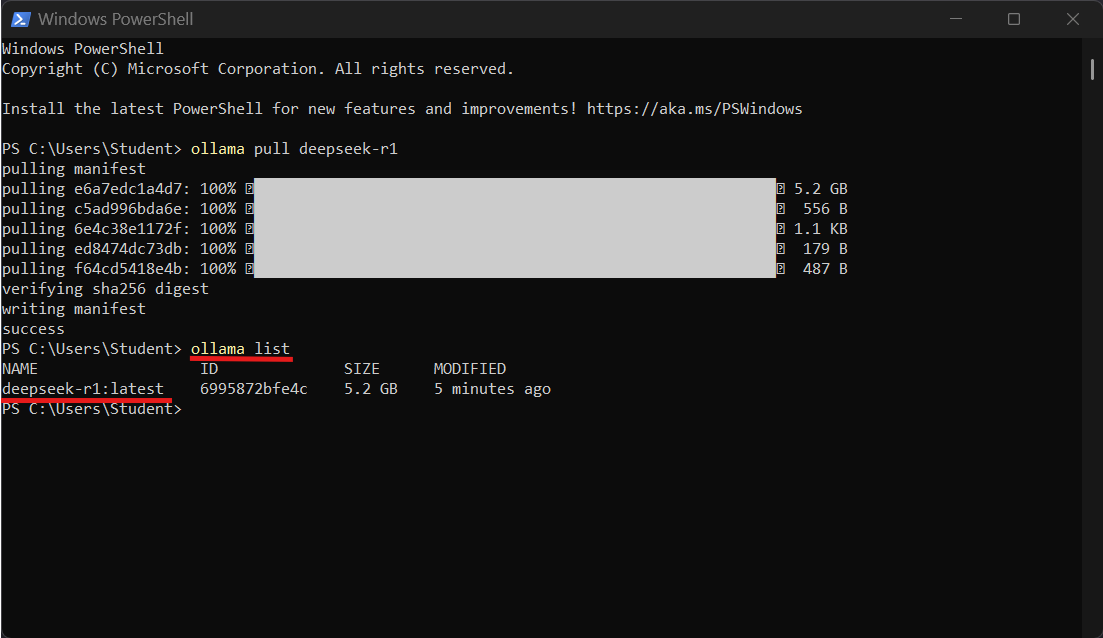This screenshot has height=638, width=1103.
Task: Click the 'ollama list' command text
Action: point(240,349)
